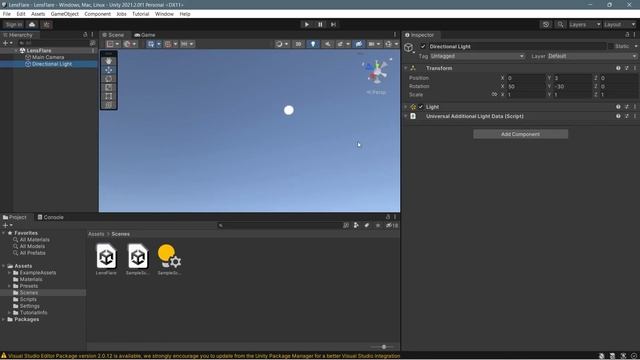640x360 pixels.
Task: Open the Window menu
Action: [164, 14]
